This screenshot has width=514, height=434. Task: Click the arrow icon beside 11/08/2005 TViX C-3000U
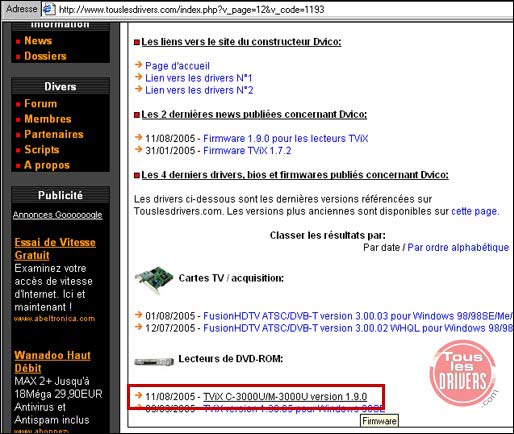coord(138,395)
